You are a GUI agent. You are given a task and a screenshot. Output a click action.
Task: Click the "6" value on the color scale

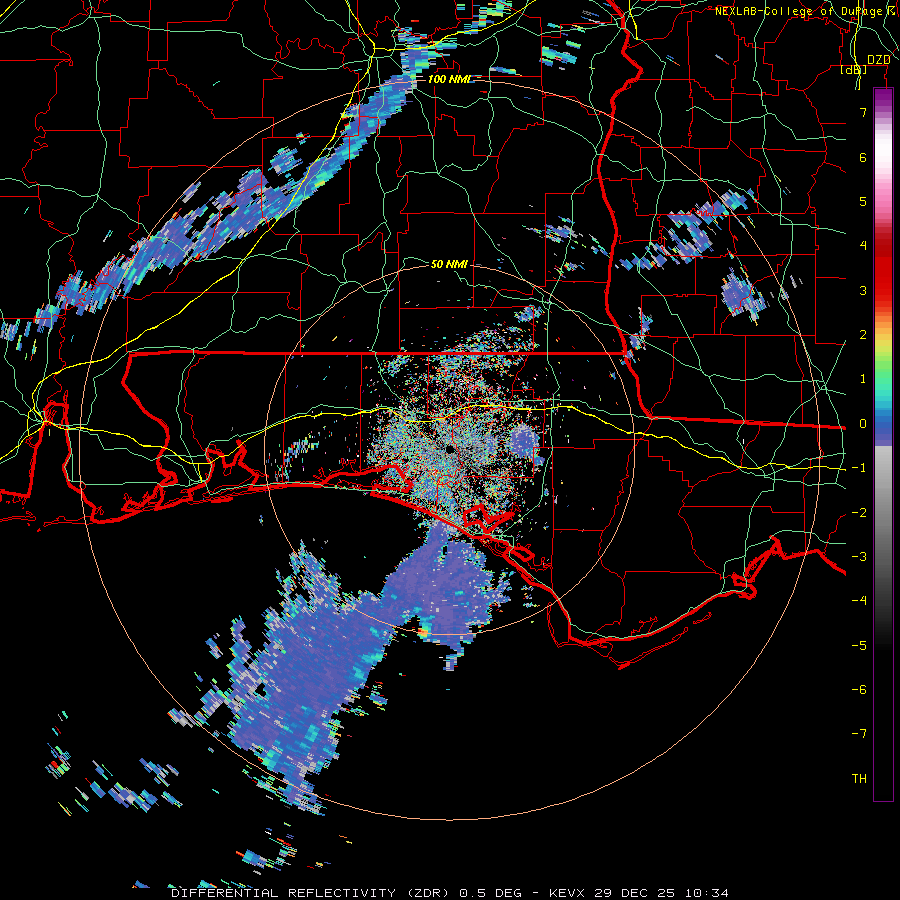pyautogui.click(x=863, y=157)
